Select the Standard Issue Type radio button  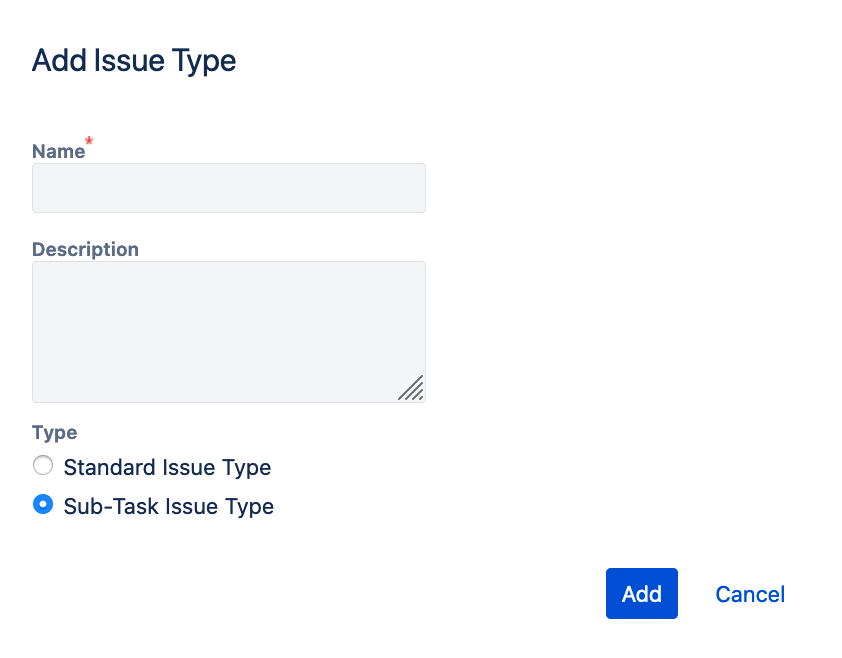click(42, 466)
